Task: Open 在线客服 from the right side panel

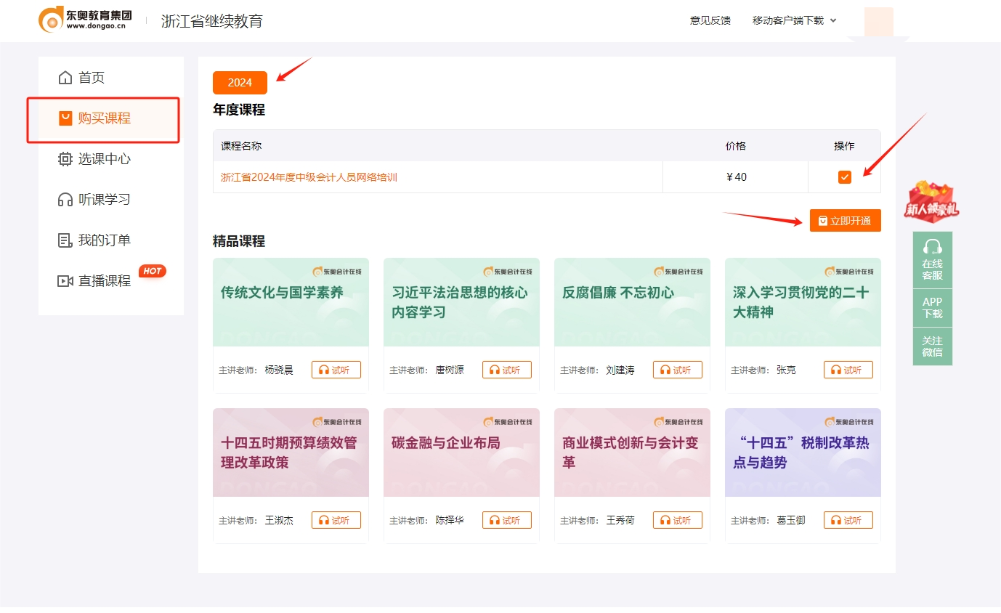Action: point(932,260)
